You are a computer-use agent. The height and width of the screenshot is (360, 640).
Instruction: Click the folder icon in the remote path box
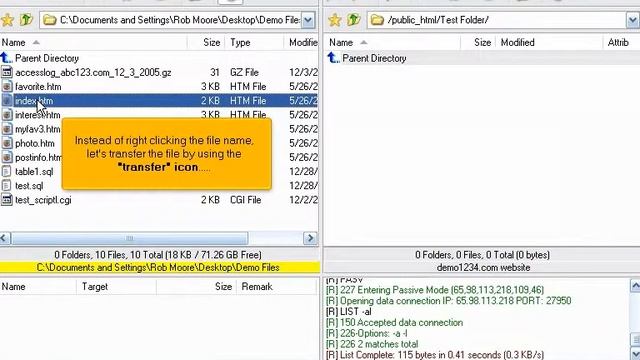(x=377, y=20)
